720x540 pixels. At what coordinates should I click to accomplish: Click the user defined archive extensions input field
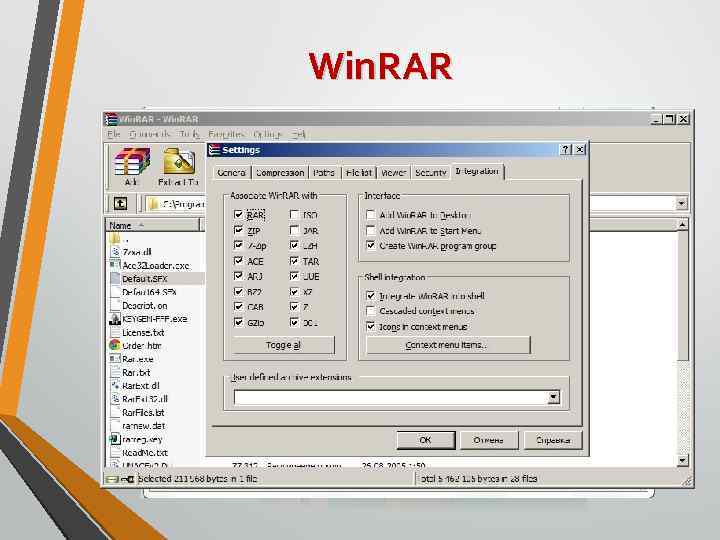click(391, 397)
